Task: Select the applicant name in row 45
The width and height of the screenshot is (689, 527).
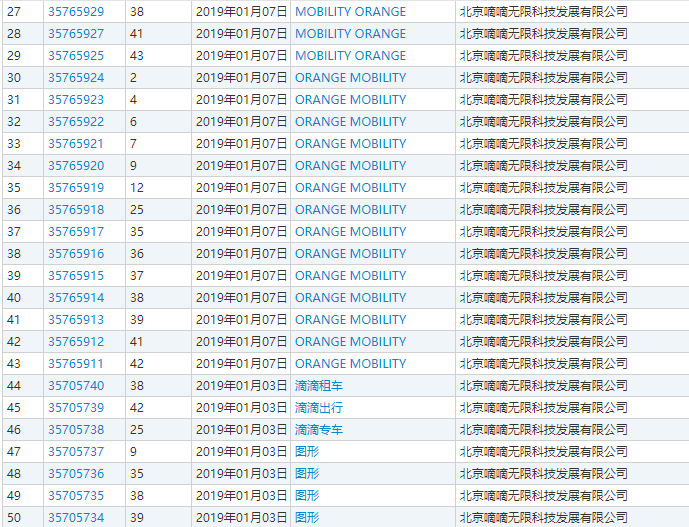Action: click(544, 407)
